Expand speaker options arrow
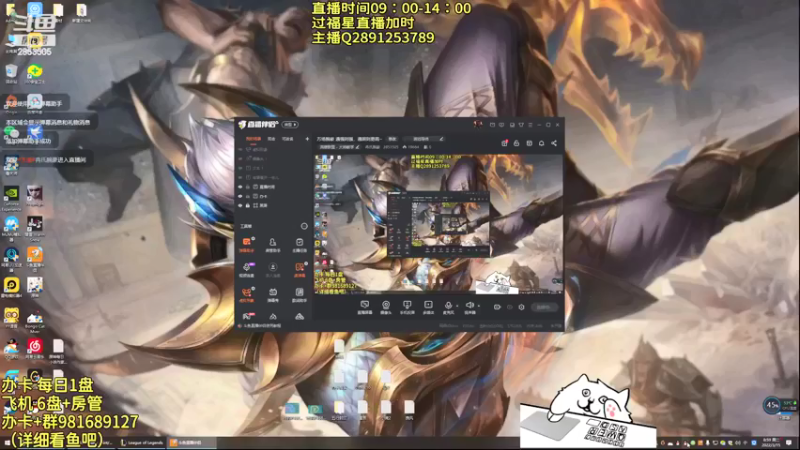Viewport: 800px width, 450px height. pyautogui.click(x=479, y=306)
